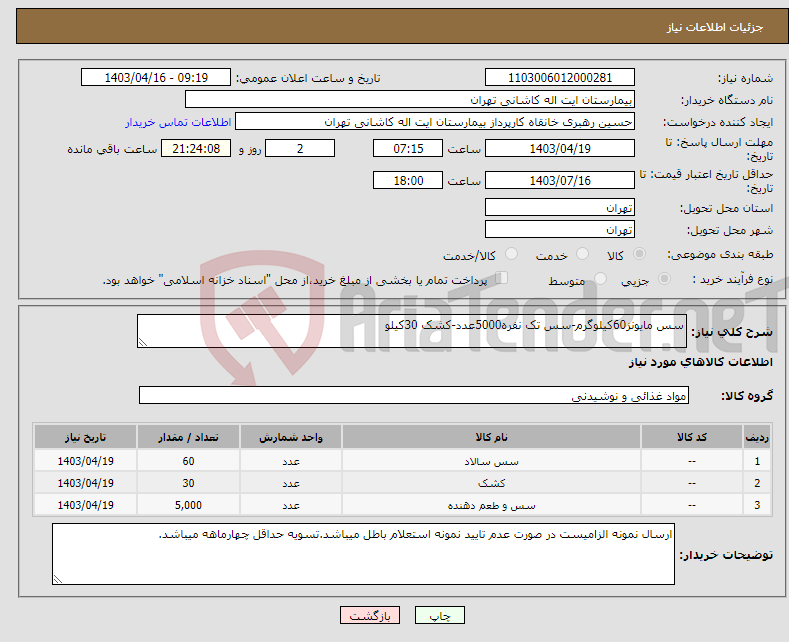
Task: Click the جزئیات اطلاعات نیاز page header
Action: click(x=715, y=27)
